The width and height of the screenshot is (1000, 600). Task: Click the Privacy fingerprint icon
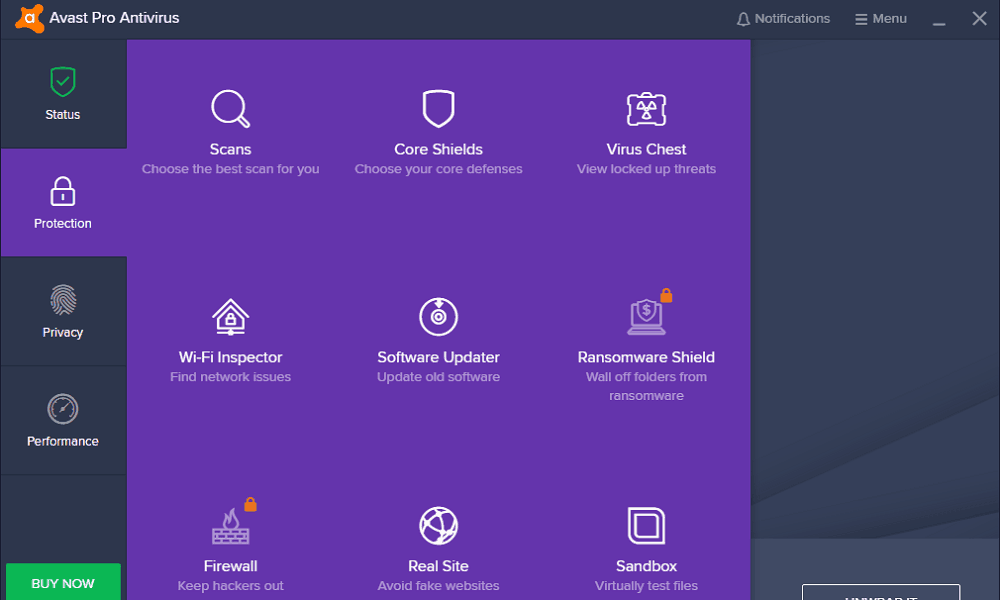click(62, 300)
